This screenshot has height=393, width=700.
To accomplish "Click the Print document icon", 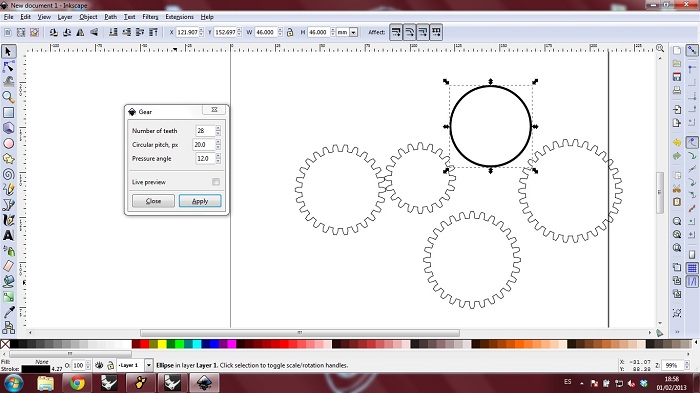I will pyautogui.click(x=677, y=90).
